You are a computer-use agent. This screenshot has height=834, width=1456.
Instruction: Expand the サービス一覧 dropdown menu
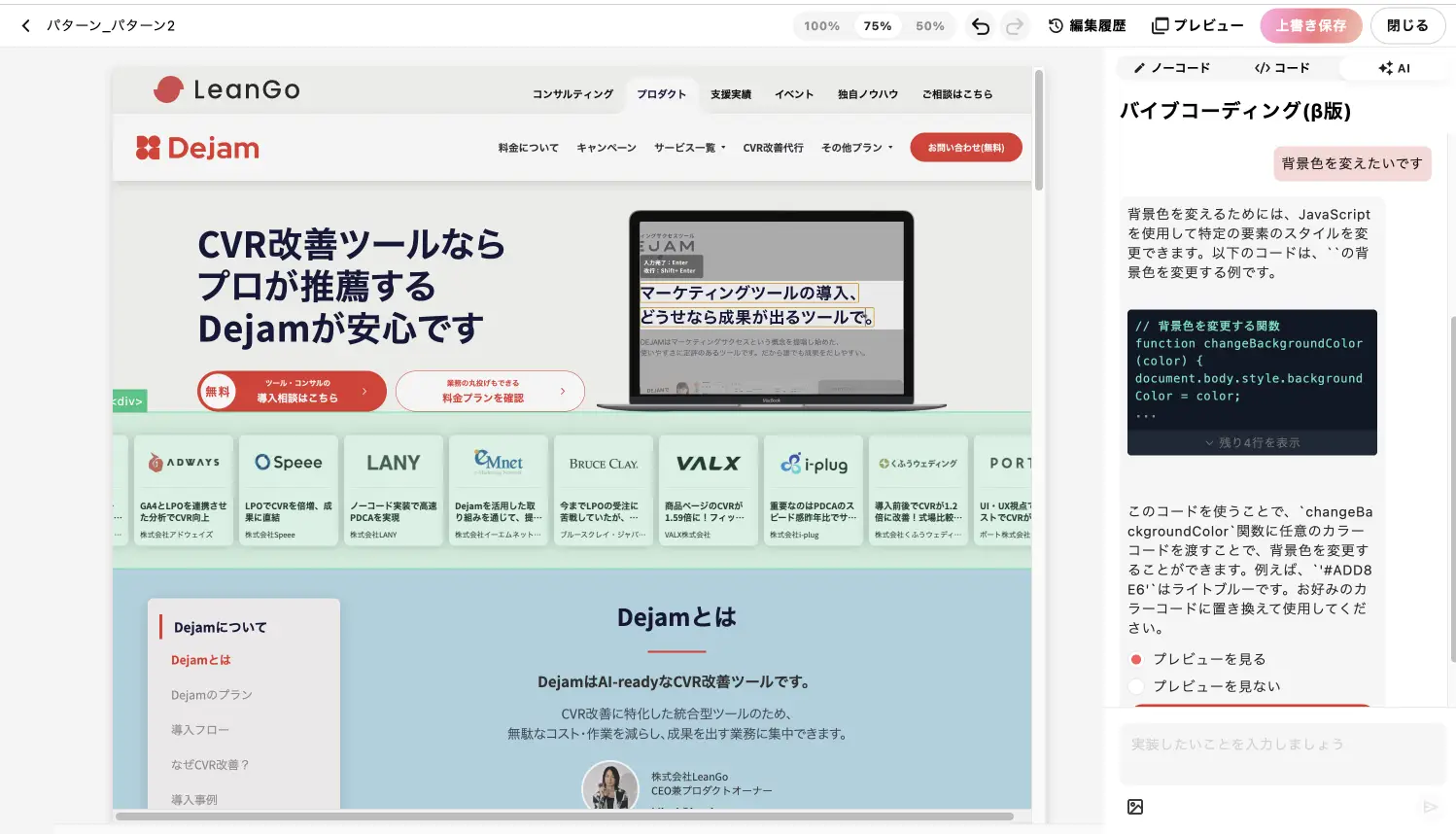(690, 148)
